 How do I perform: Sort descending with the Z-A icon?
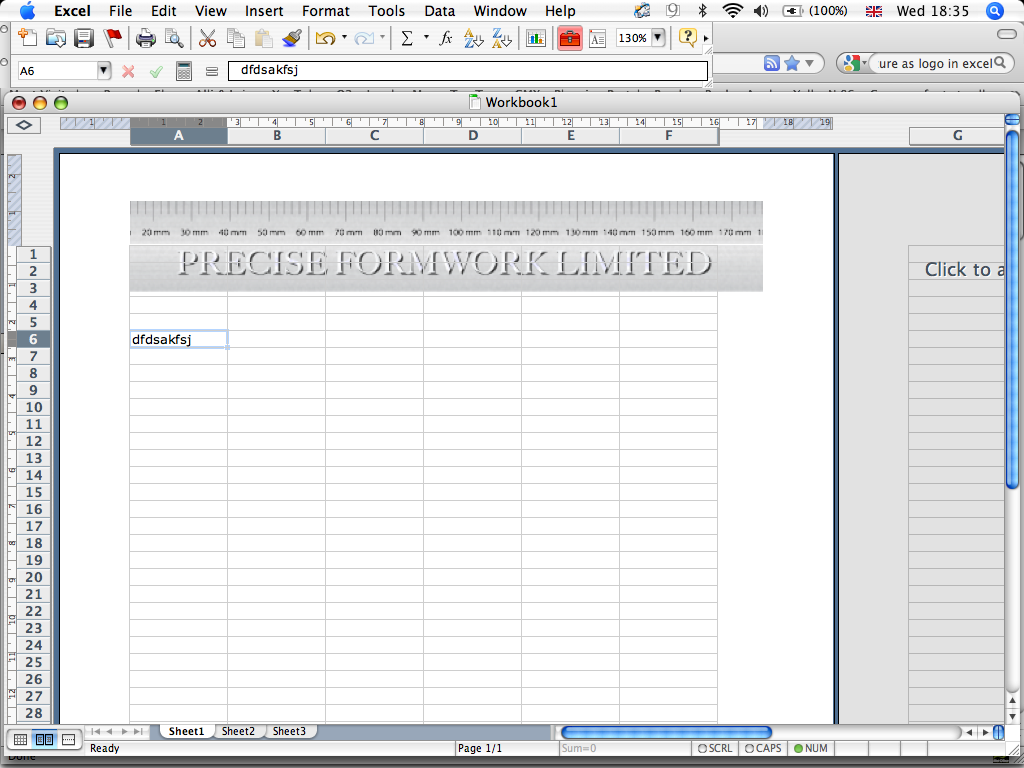pos(502,38)
